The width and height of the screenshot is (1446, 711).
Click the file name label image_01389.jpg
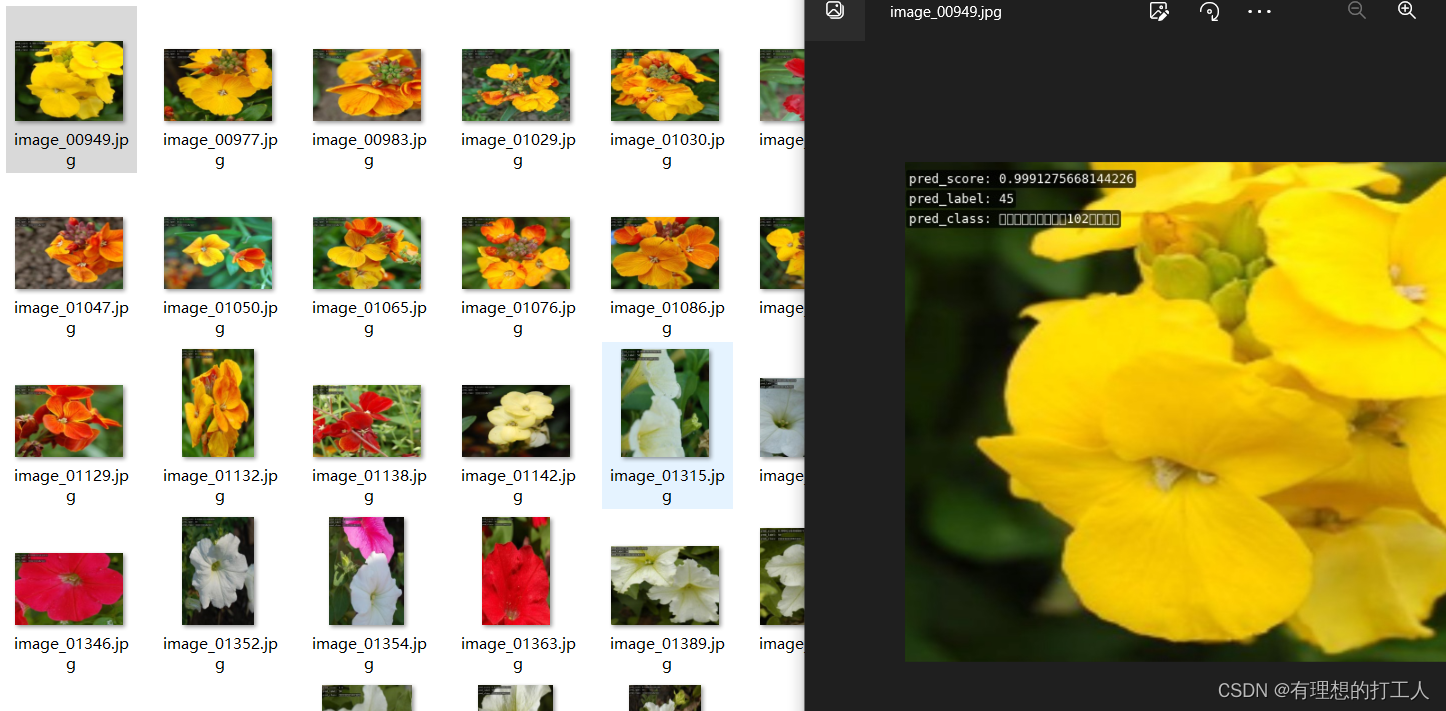tap(667, 654)
